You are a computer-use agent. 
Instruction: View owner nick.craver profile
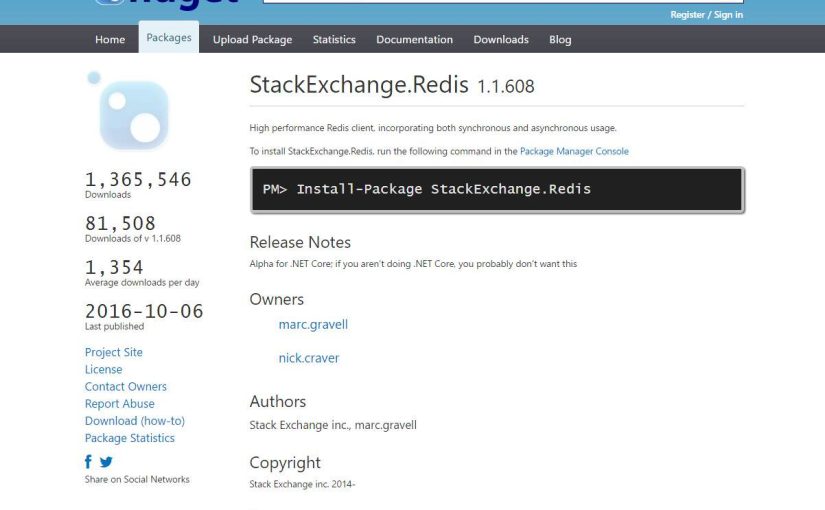pyautogui.click(x=309, y=358)
